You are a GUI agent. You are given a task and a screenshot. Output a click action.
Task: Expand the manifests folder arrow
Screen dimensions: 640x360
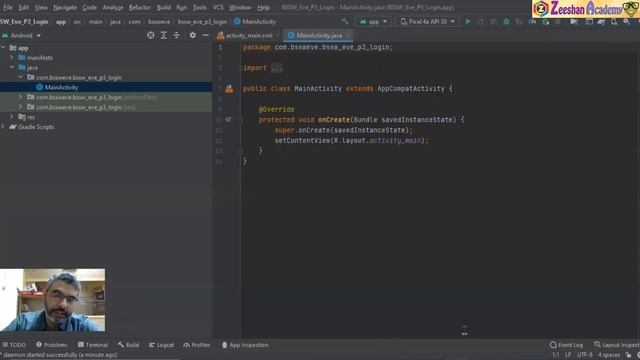coord(12,58)
